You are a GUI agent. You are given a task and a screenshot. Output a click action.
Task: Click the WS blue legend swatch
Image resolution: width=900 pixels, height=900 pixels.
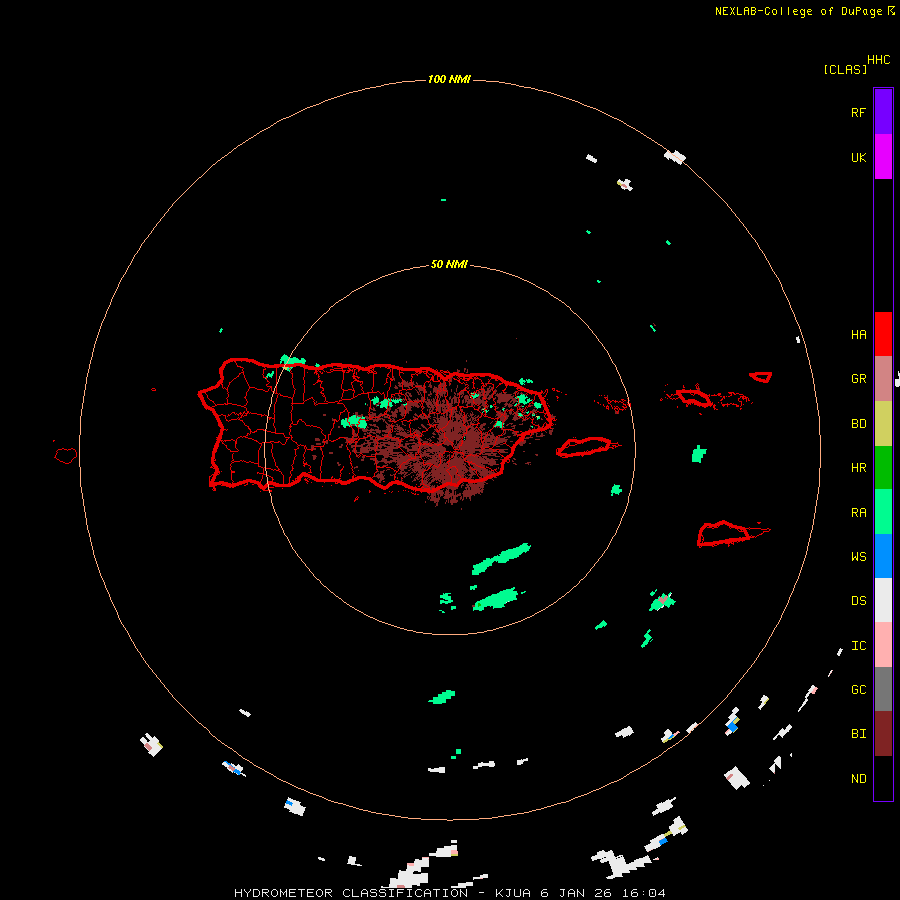point(883,556)
